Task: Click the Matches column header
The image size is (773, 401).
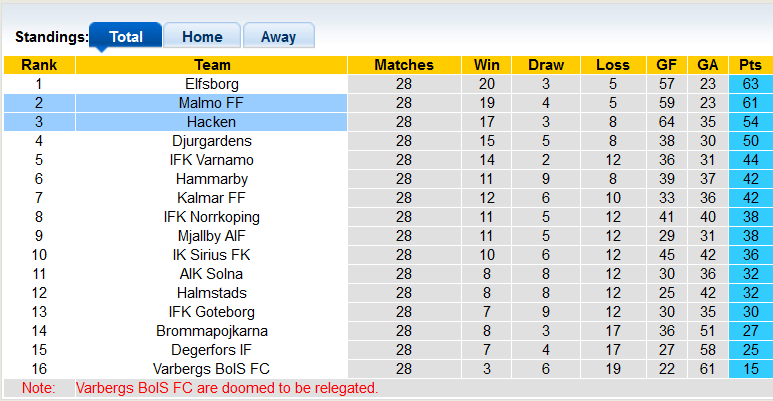Action: click(403, 65)
